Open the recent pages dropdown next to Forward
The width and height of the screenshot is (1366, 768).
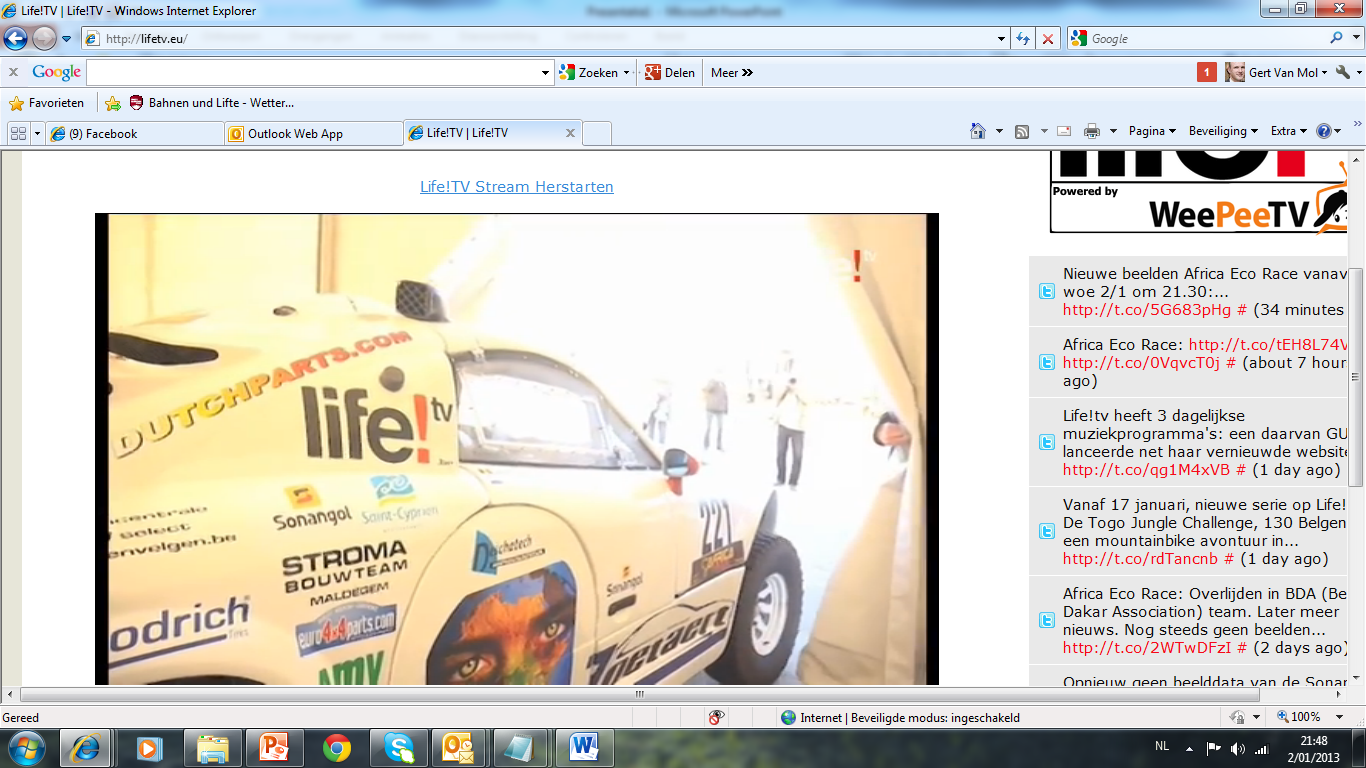click(x=67, y=39)
